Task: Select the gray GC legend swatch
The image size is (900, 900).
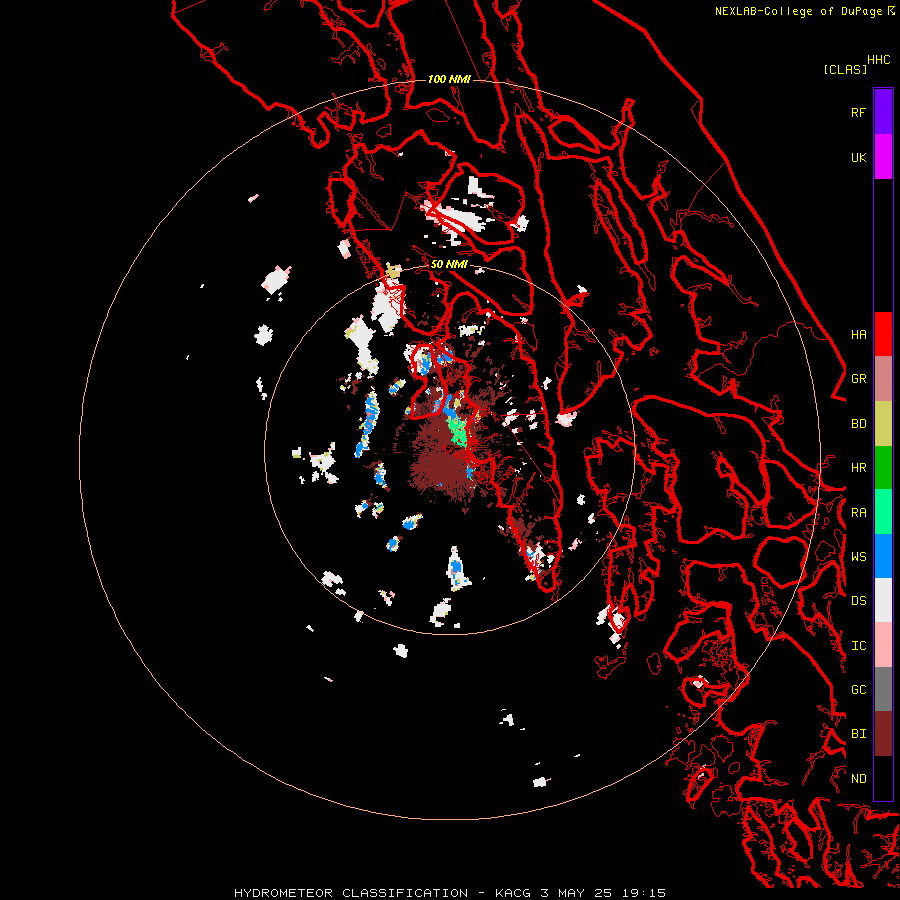Action: pos(883,689)
